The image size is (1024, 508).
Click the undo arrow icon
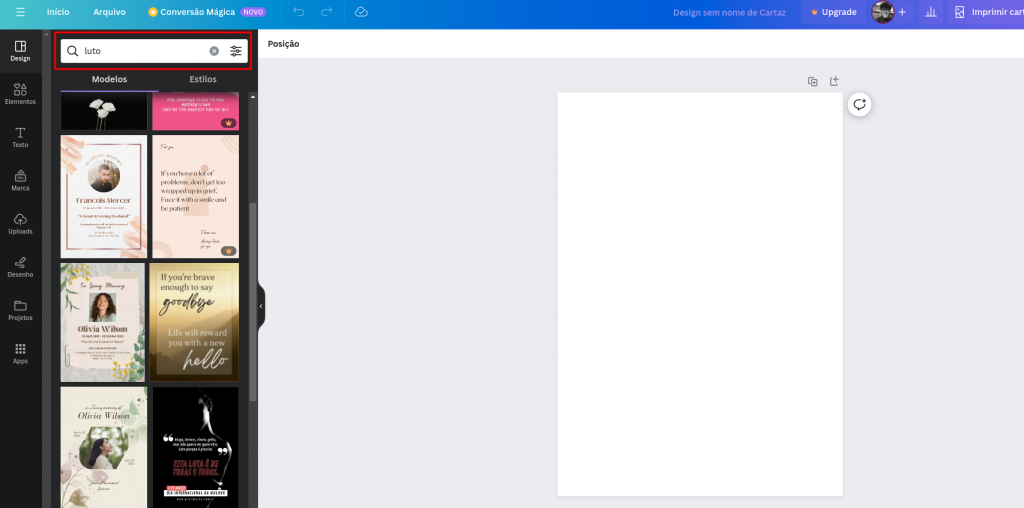coord(298,12)
